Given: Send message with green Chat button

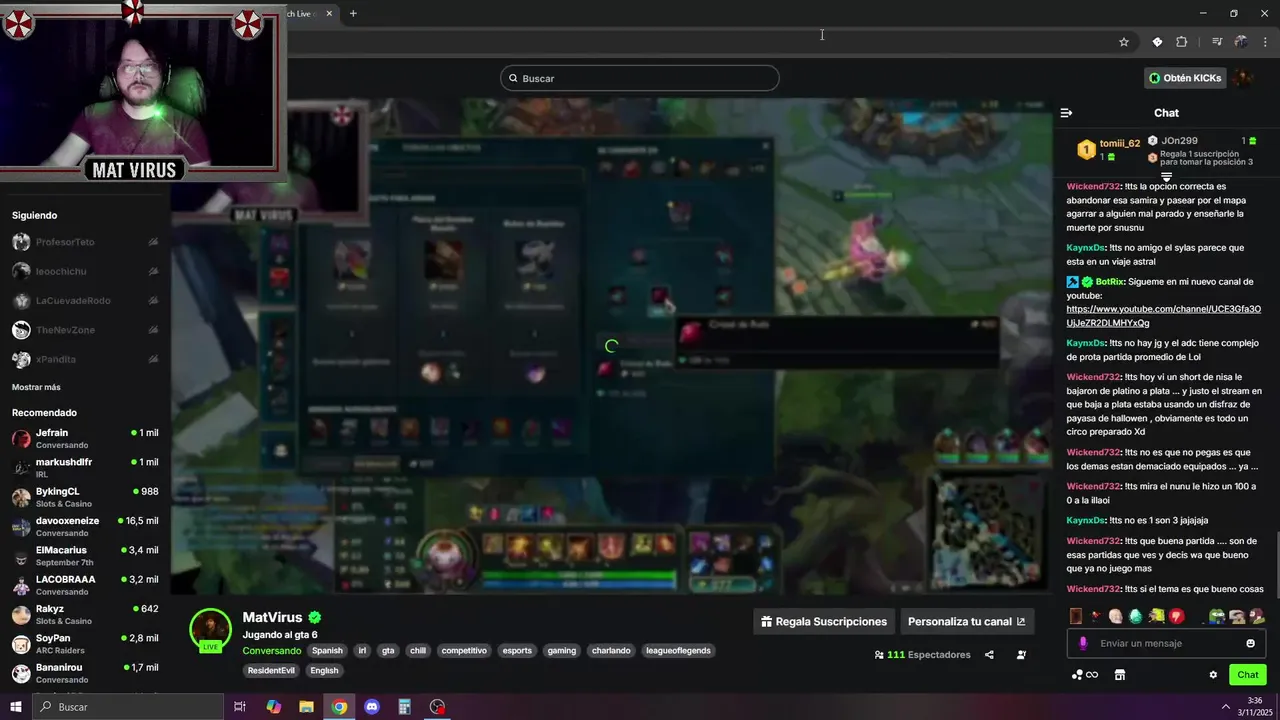Looking at the screenshot, I should (1248, 675).
